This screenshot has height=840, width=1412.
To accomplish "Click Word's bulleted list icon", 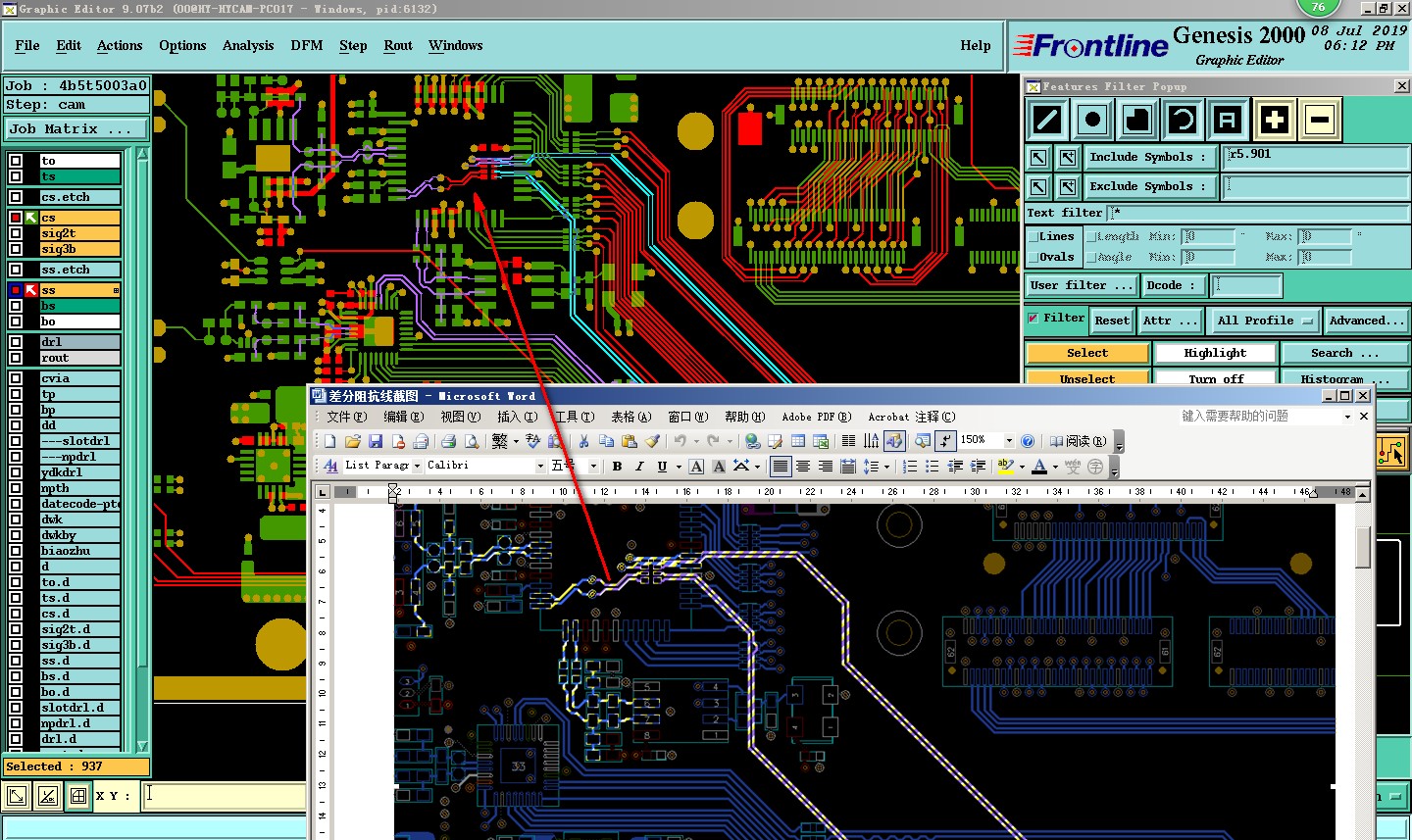I will tap(933, 467).
